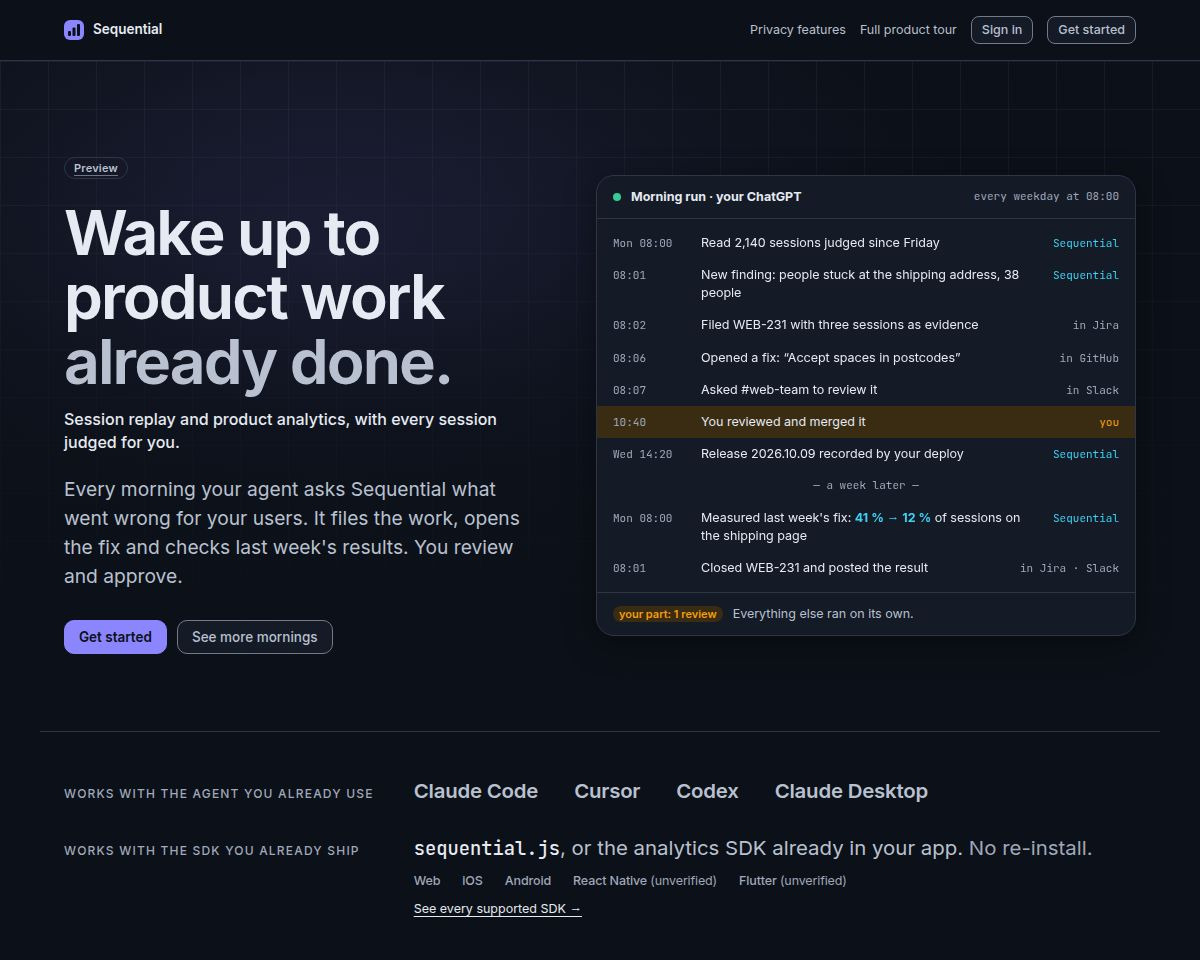Click the 10:40 timestamp
Viewport: 1200px width, 960px height.
click(629, 422)
